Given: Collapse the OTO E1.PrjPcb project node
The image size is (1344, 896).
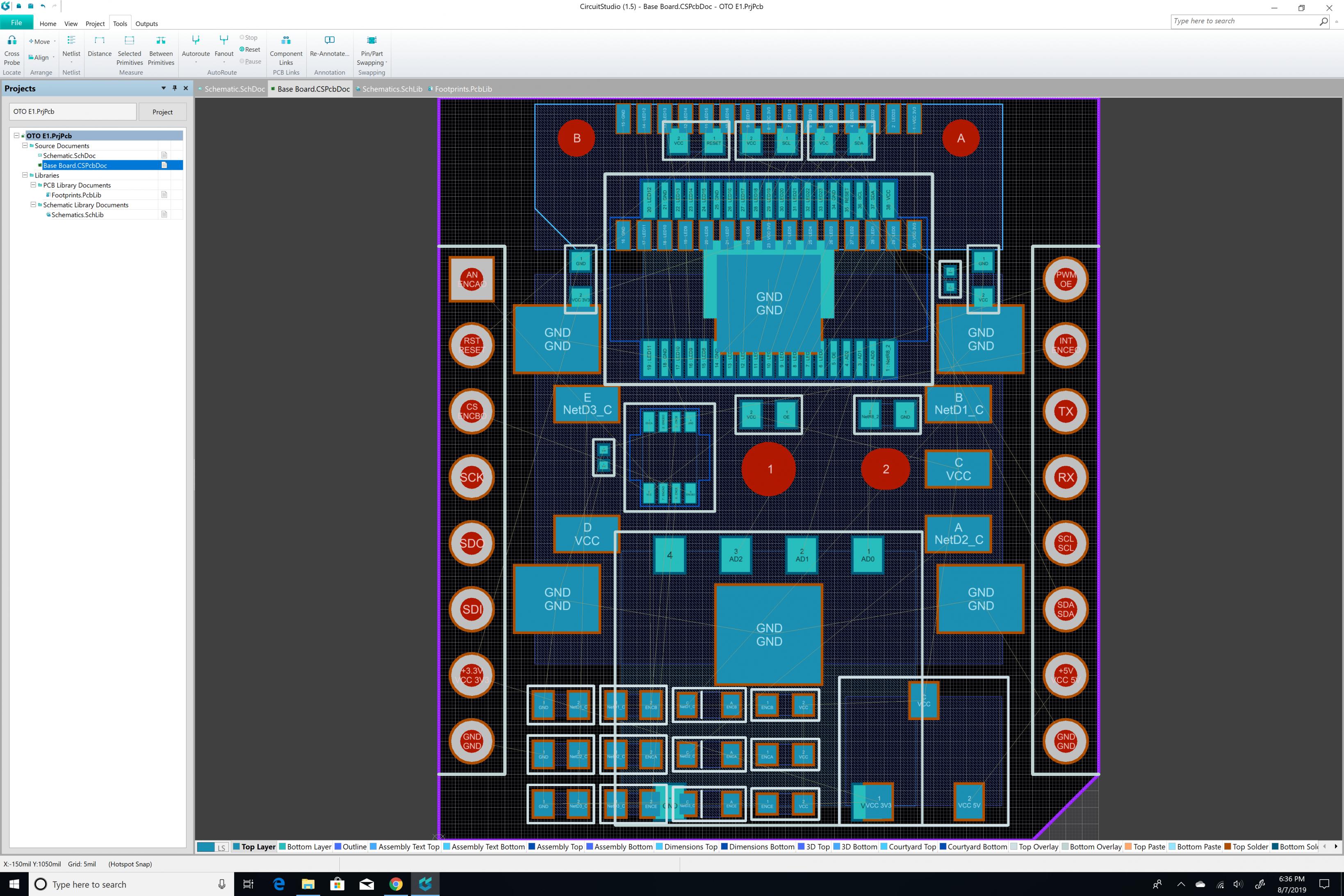Looking at the screenshot, I should (16, 135).
